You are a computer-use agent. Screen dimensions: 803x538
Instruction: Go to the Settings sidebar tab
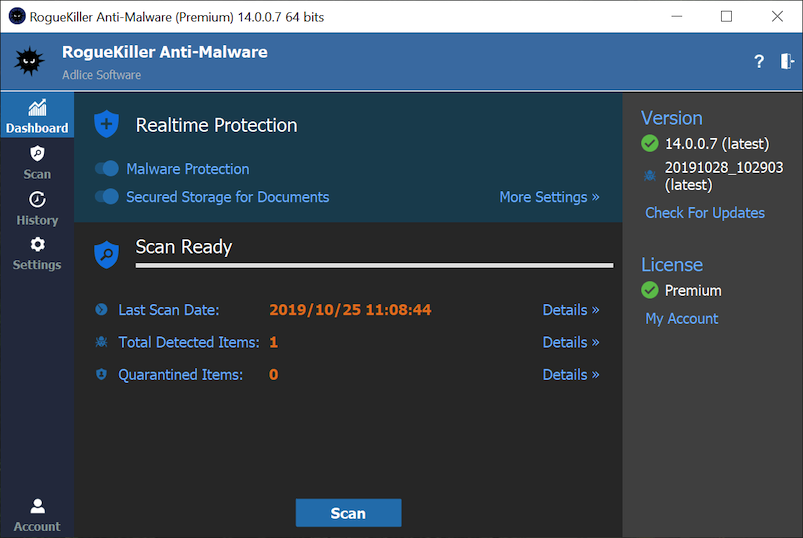click(37, 253)
